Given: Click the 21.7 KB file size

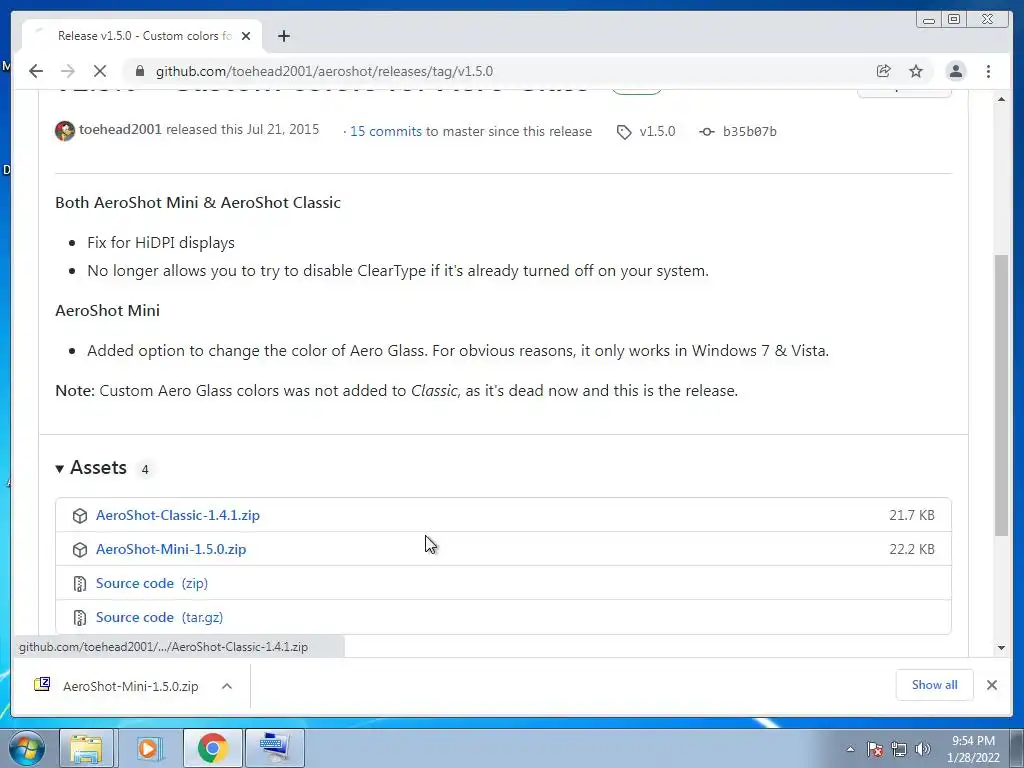Looking at the screenshot, I should point(912,515).
